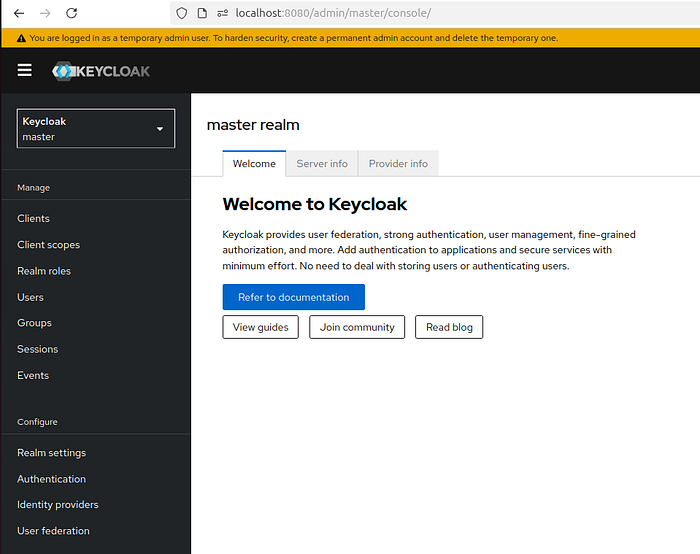
Task: Click the Refer to documentation button
Action: click(294, 297)
